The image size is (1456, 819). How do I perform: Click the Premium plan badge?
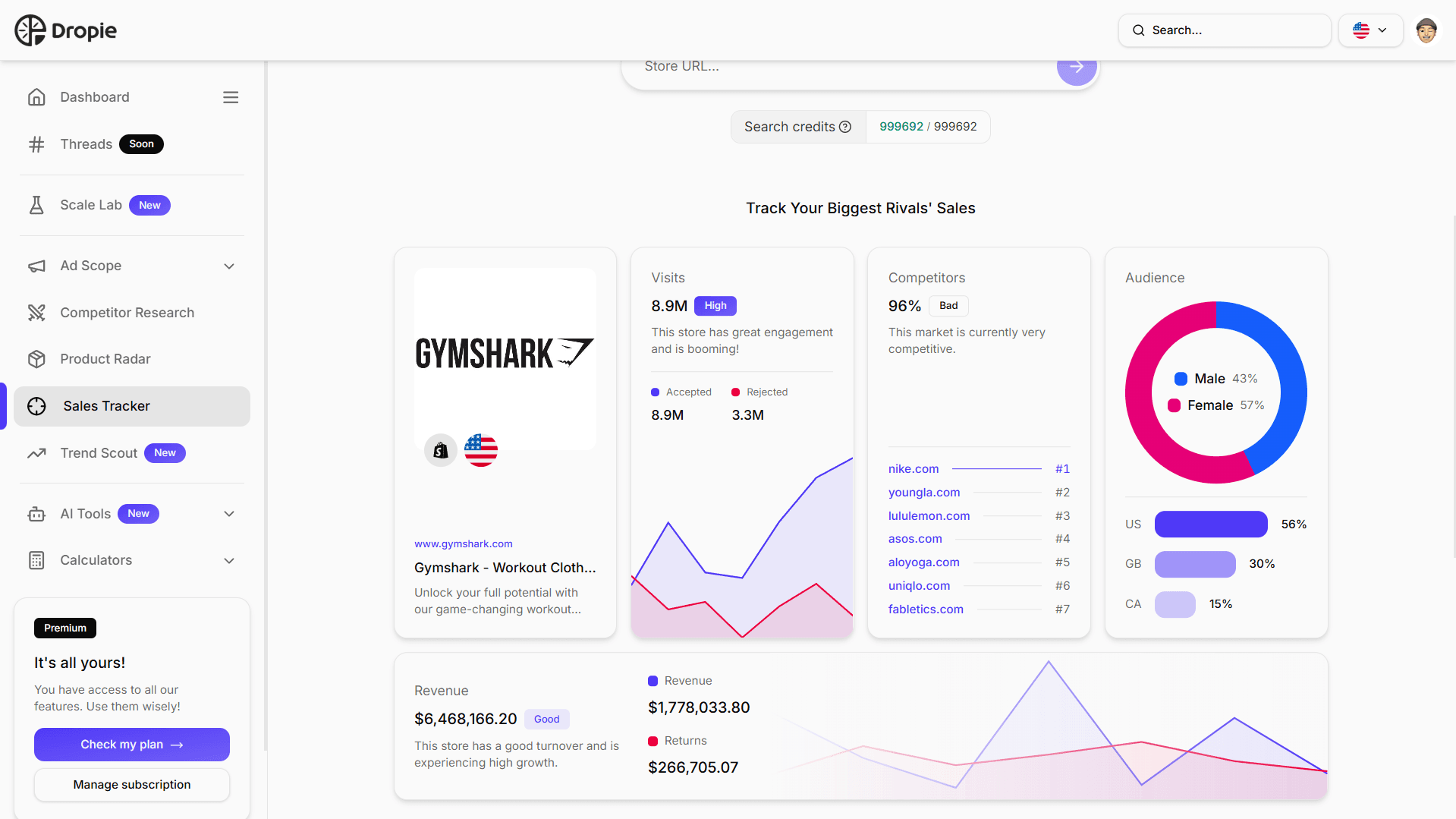click(x=65, y=628)
